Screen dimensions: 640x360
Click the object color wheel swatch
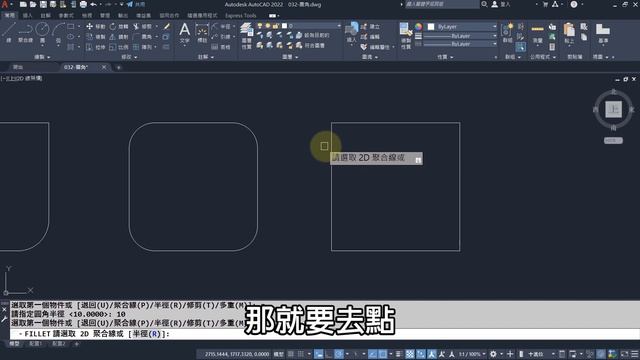[x=418, y=27]
